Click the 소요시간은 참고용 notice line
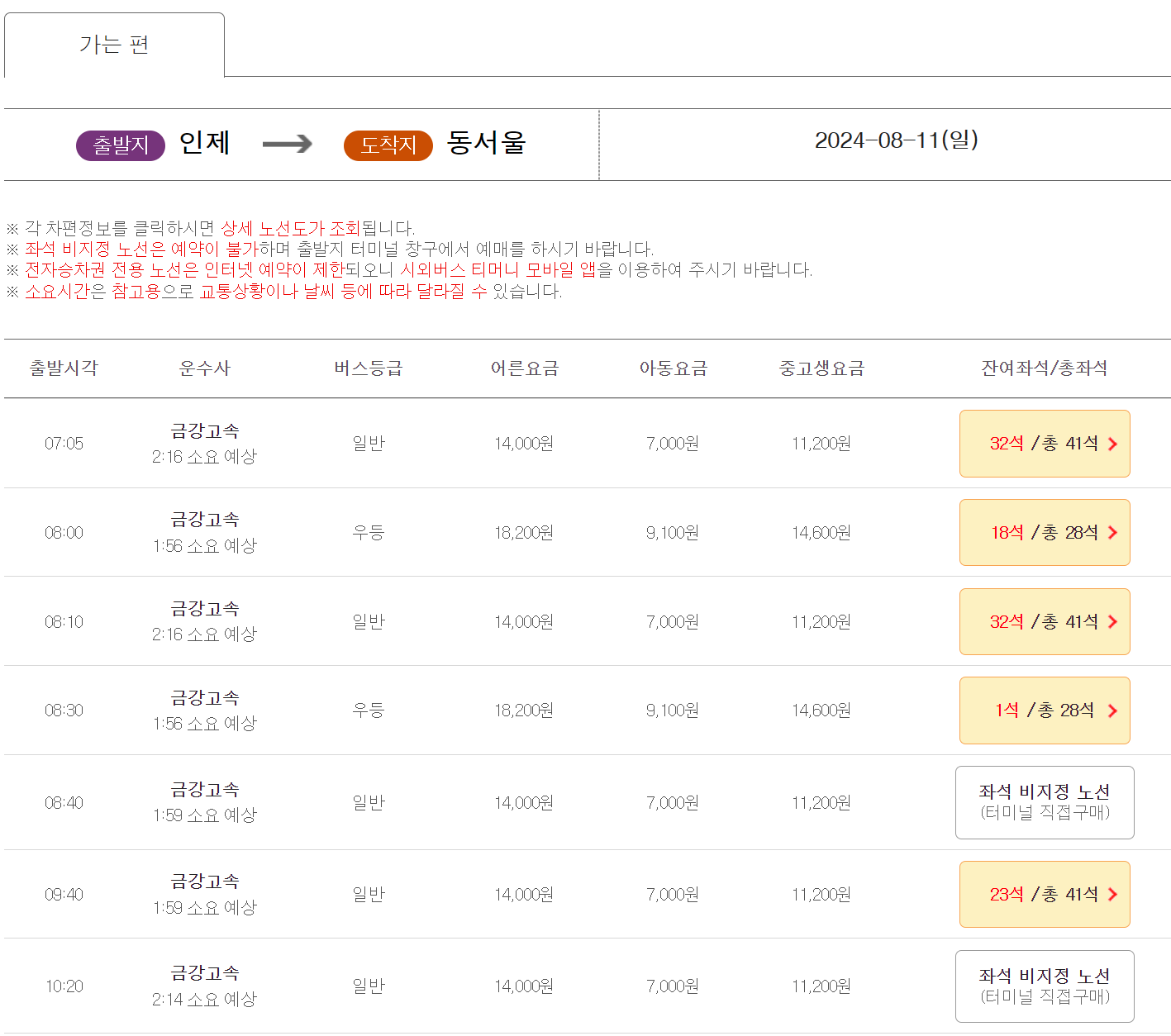 285,292
